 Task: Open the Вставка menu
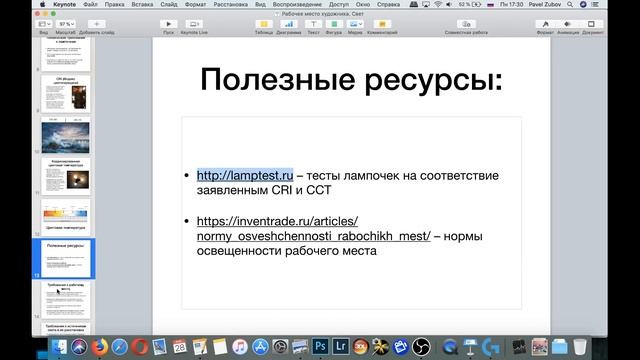[x=142, y=4]
